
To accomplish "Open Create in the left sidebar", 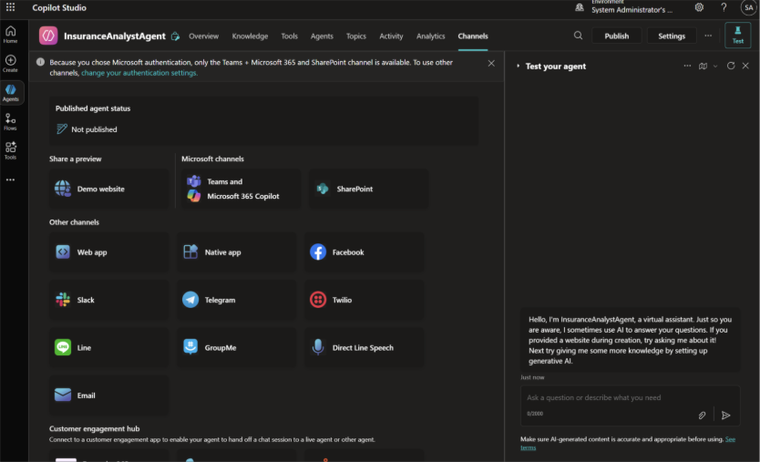I will (10, 64).
